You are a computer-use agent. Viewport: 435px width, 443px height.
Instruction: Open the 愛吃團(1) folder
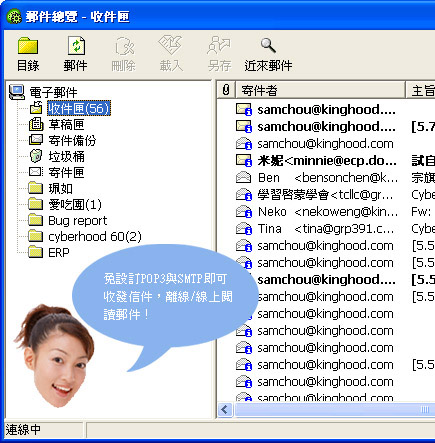[75, 205]
